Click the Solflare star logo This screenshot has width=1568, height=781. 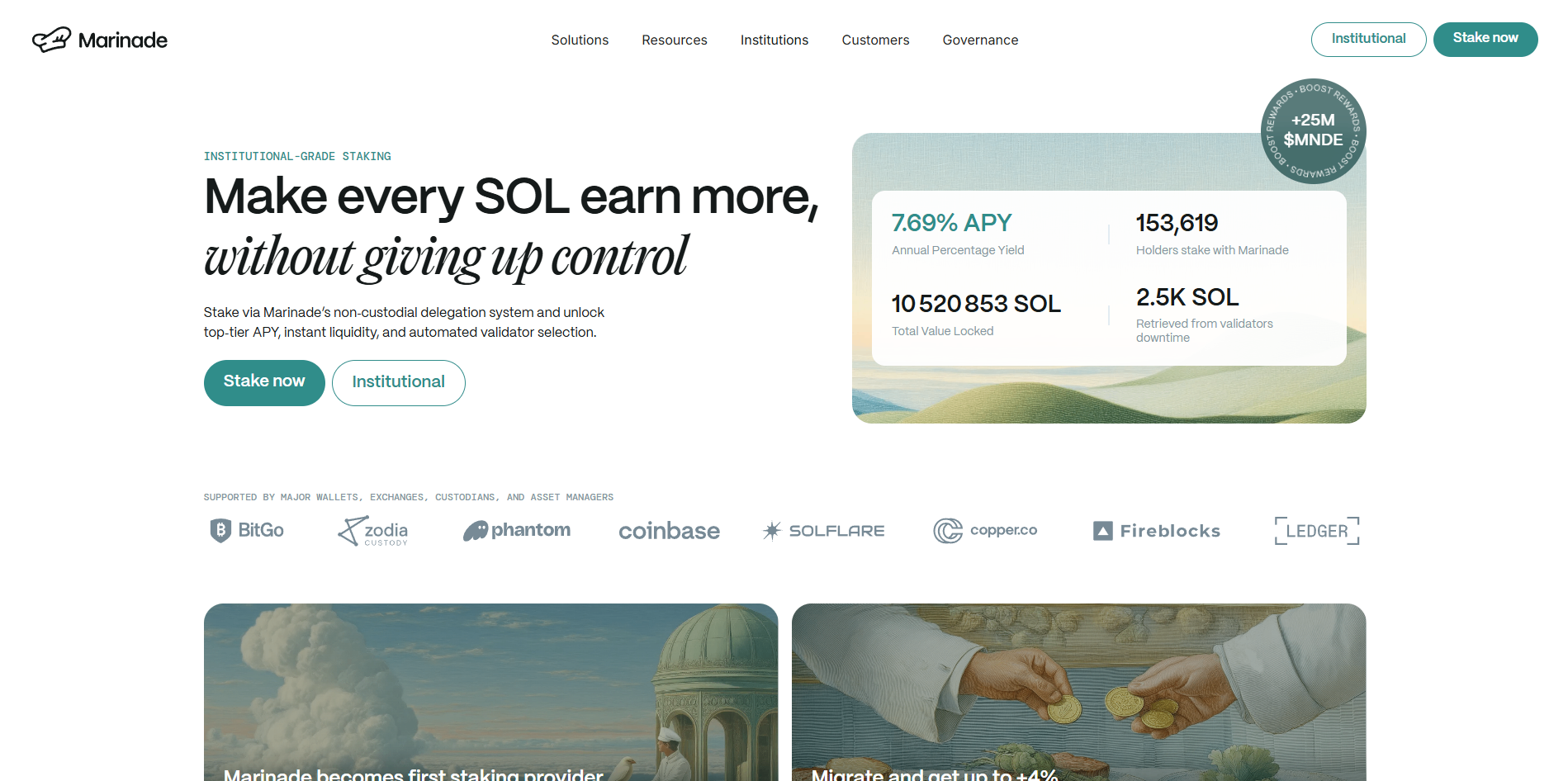pos(771,531)
